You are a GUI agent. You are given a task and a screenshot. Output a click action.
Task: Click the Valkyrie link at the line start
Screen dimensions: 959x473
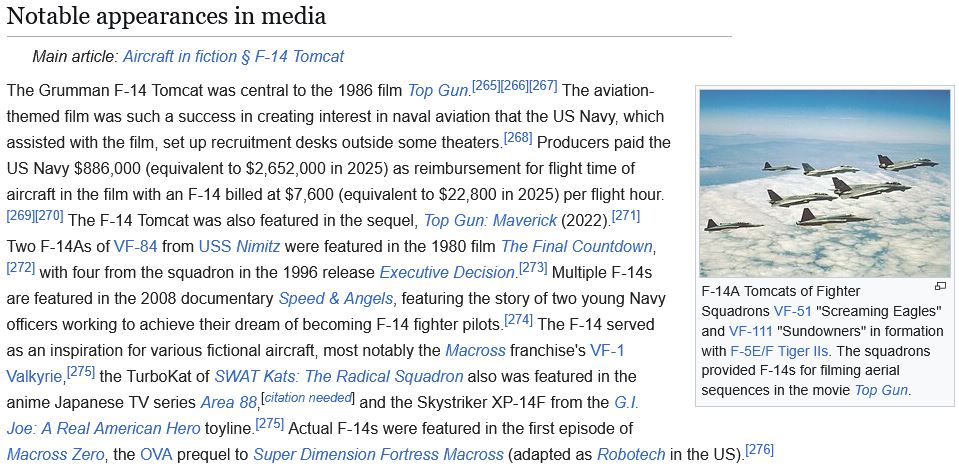[34, 376]
